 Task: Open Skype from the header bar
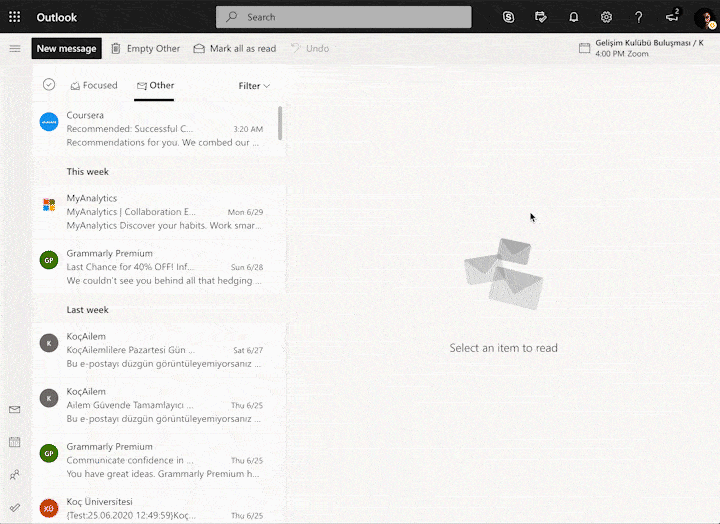508,17
